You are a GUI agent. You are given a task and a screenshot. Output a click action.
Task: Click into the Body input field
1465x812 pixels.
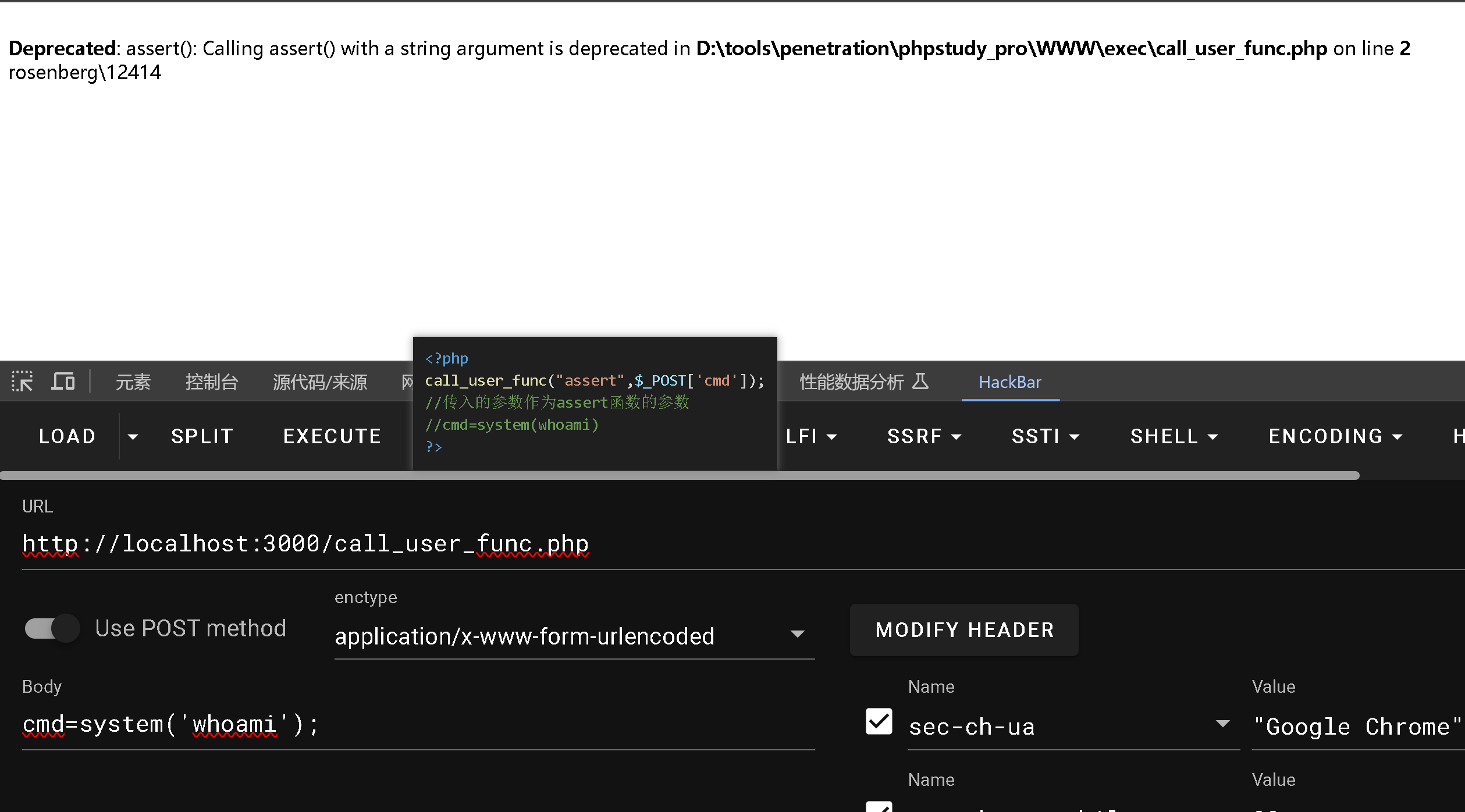click(418, 725)
